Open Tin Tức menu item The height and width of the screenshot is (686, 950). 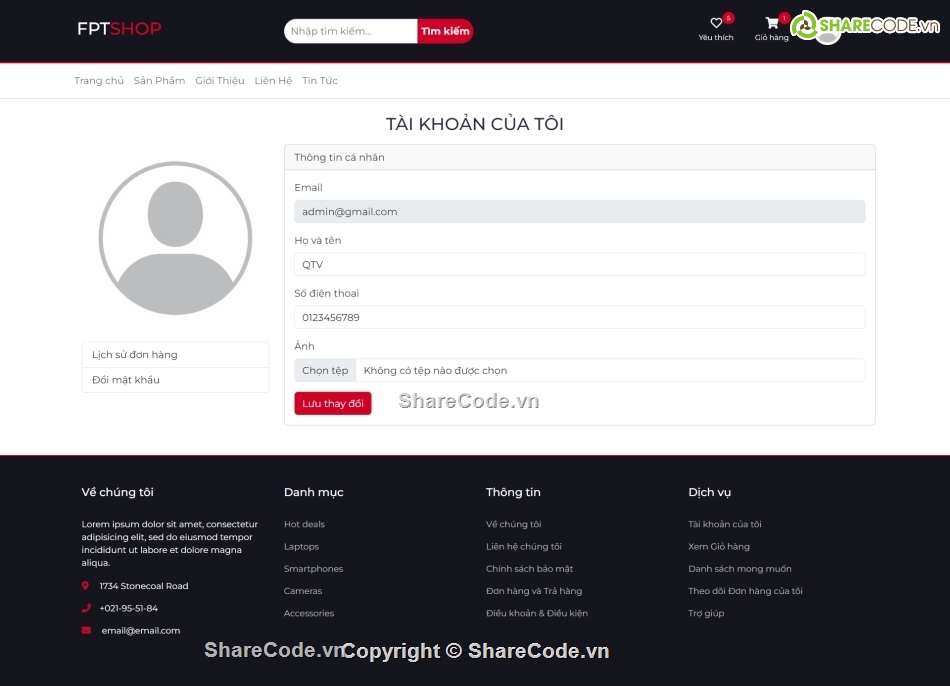click(x=320, y=81)
